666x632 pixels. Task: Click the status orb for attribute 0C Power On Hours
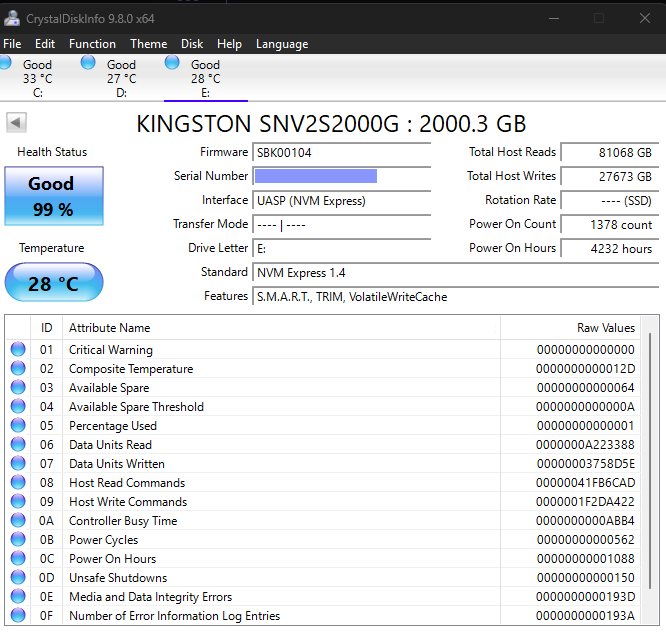click(x=18, y=559)
